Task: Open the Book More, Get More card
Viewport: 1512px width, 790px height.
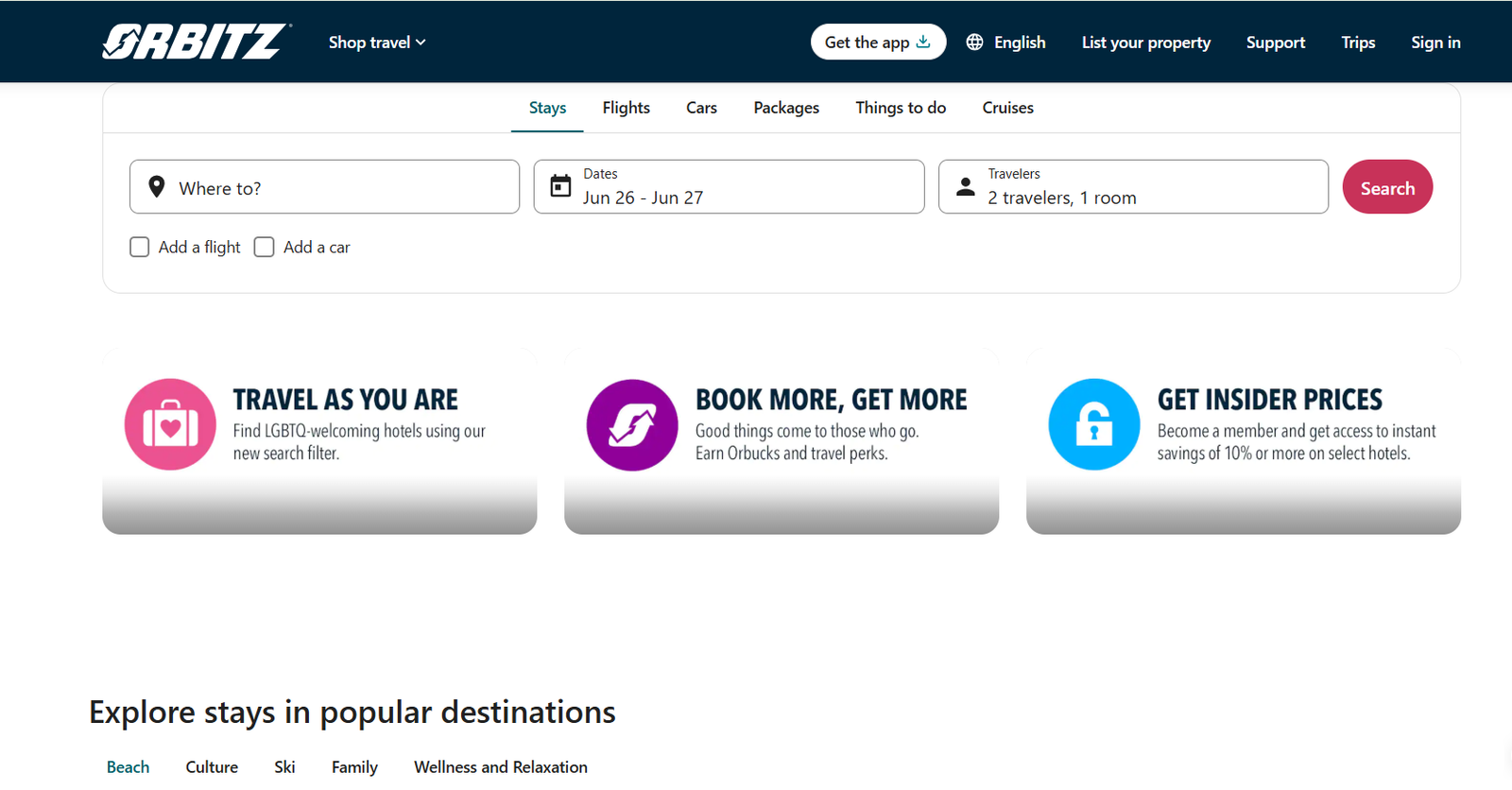Action: click(x=782, y=441)
